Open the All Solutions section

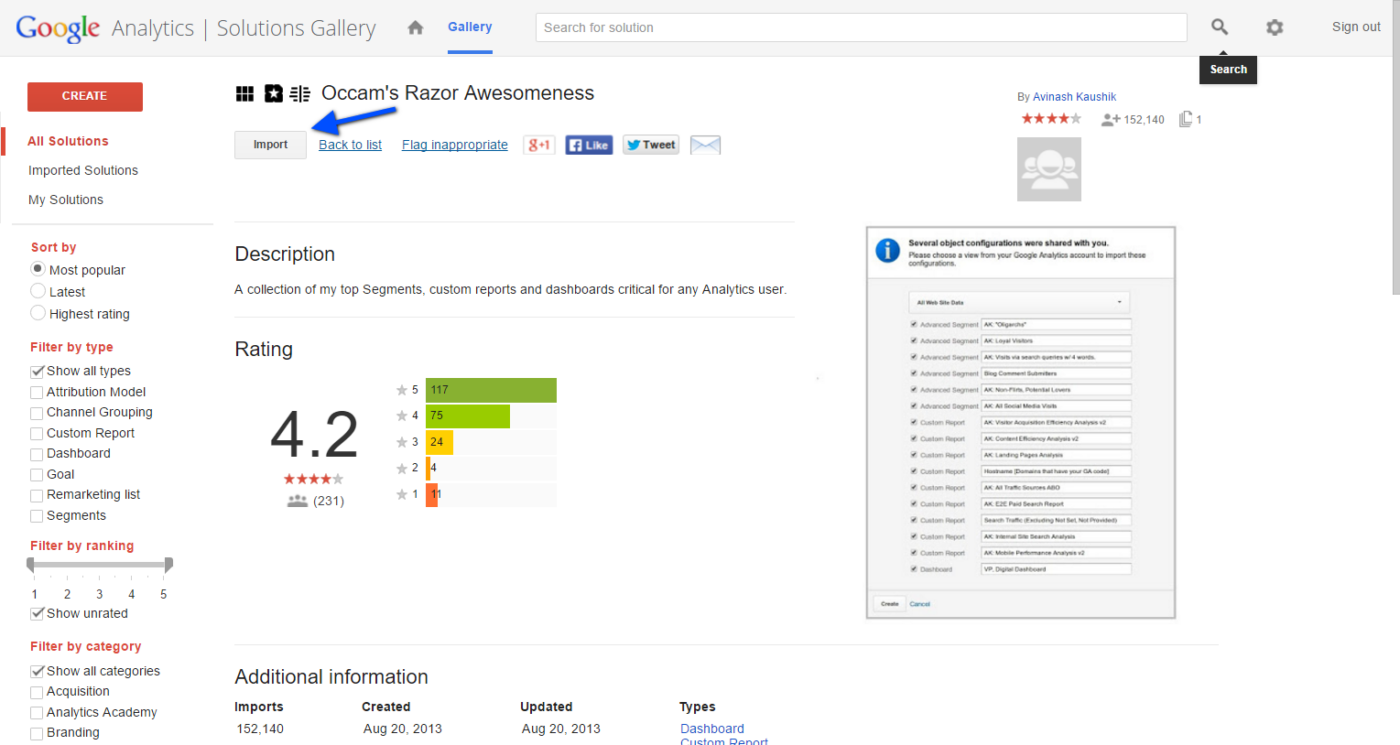(x=68, y=141)
